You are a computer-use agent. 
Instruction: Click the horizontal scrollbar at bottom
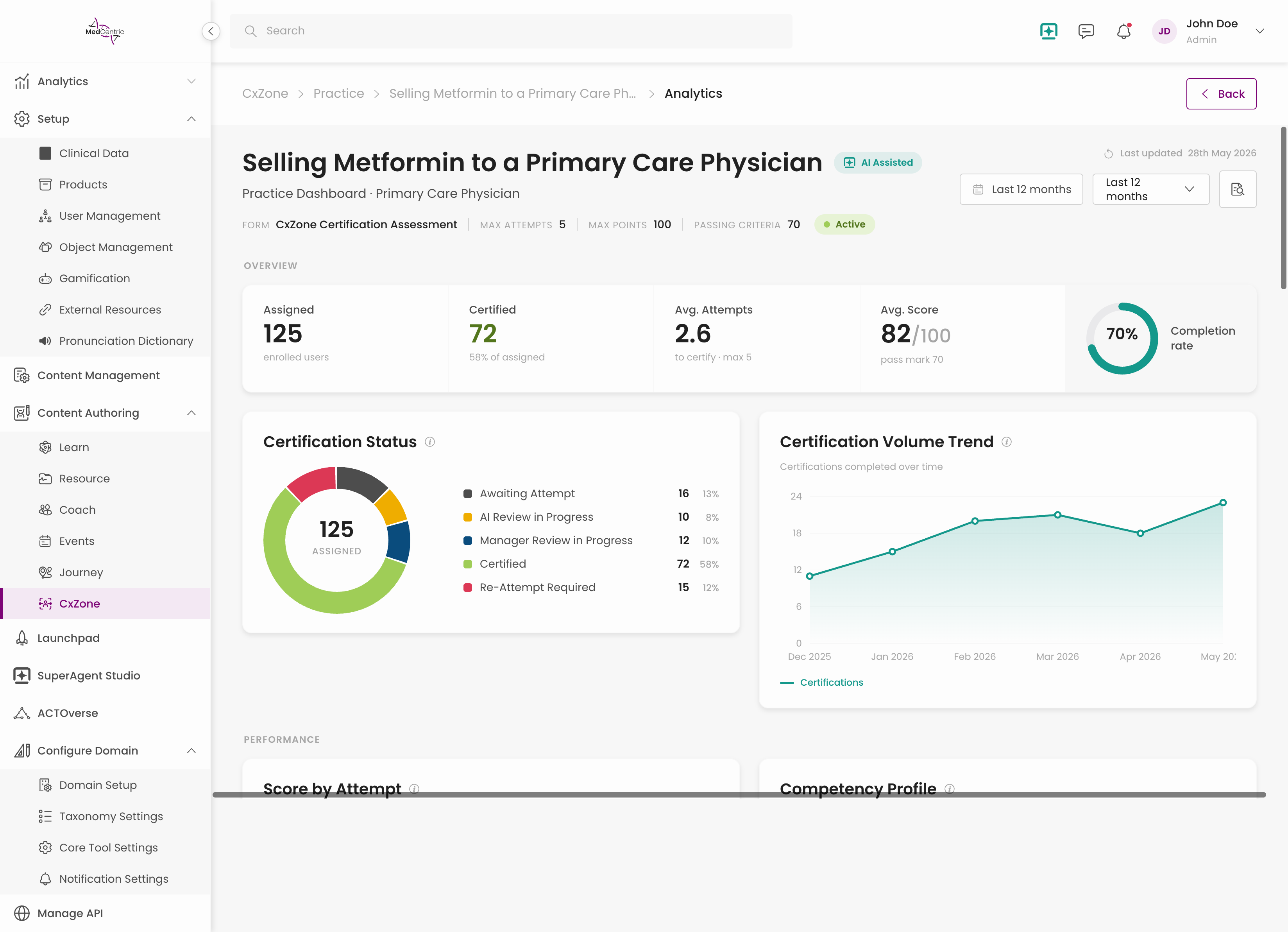coord(739,795)
